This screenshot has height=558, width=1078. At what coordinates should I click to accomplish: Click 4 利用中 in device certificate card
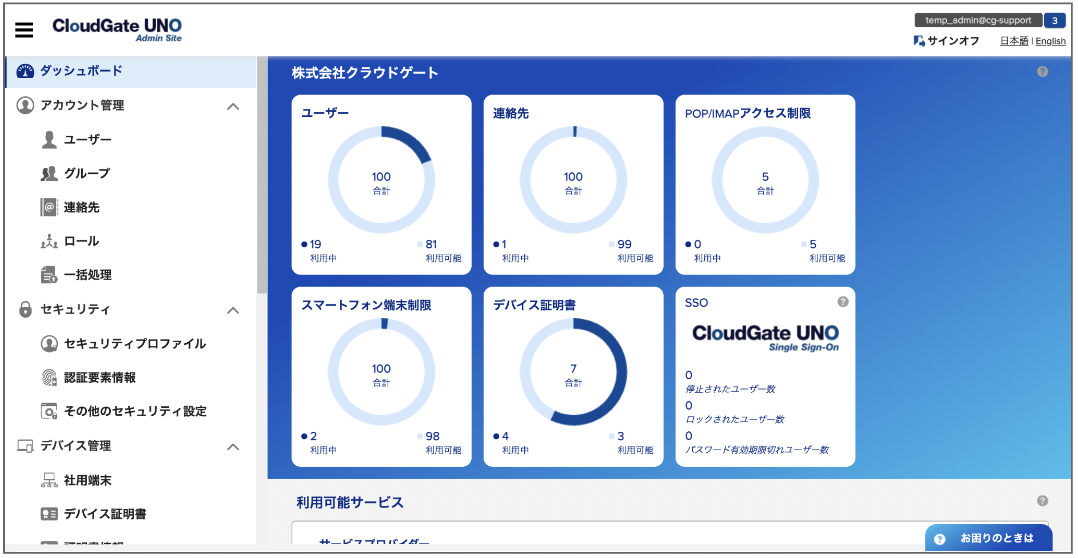click(511, 443)
